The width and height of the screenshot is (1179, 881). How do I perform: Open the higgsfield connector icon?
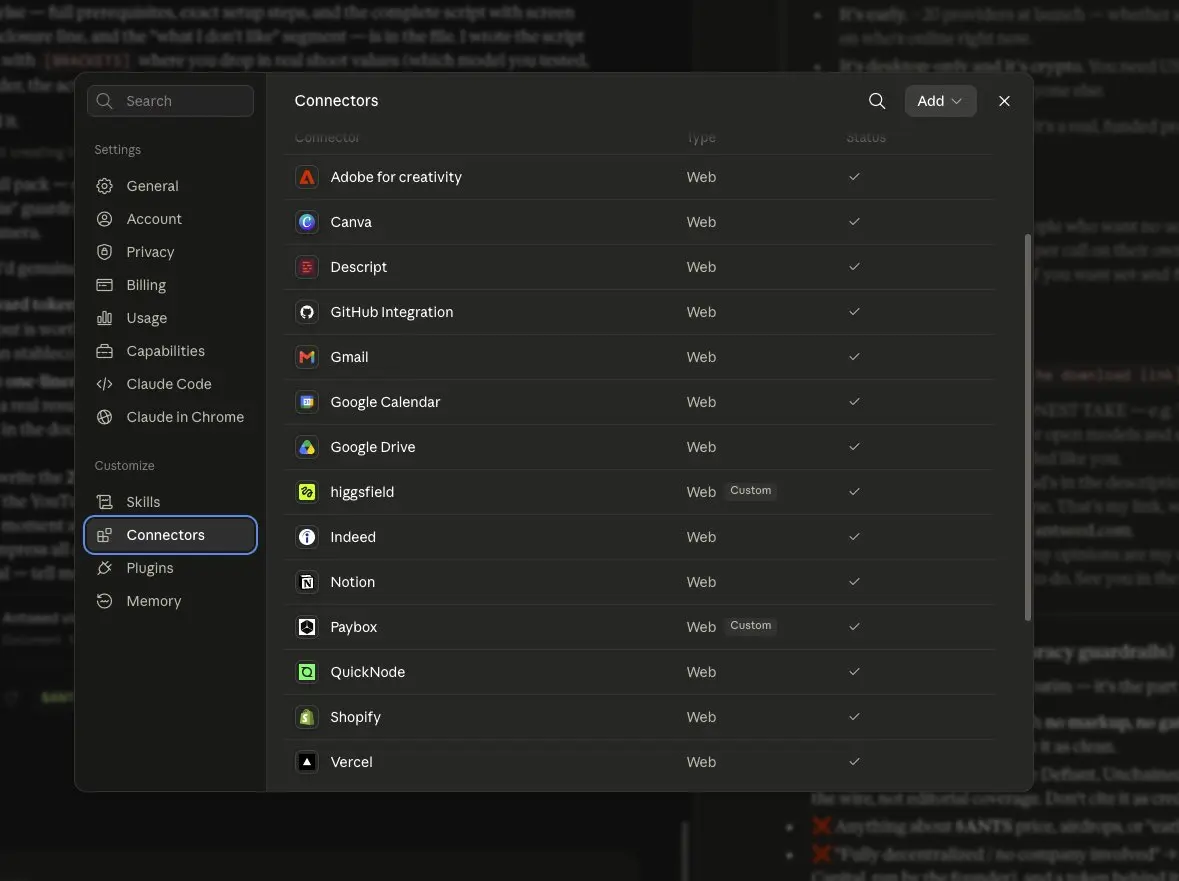pyautogui.click(x=307, y=492)
